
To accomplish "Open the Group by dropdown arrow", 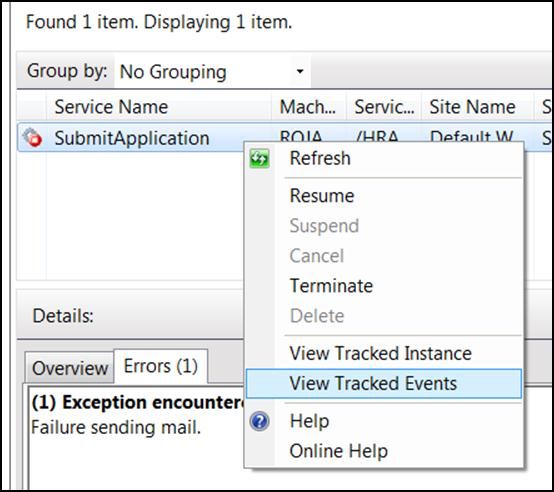I will 300,71.
